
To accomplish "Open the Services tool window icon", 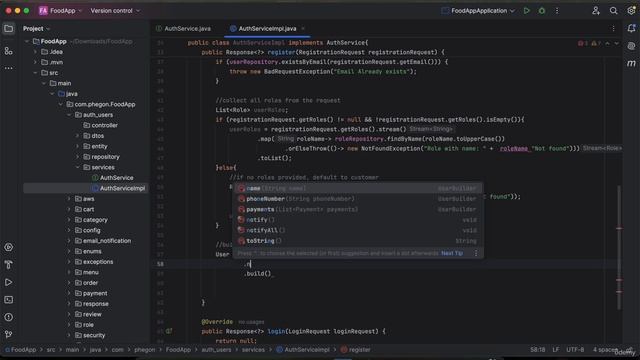I will tap(9, 247).
